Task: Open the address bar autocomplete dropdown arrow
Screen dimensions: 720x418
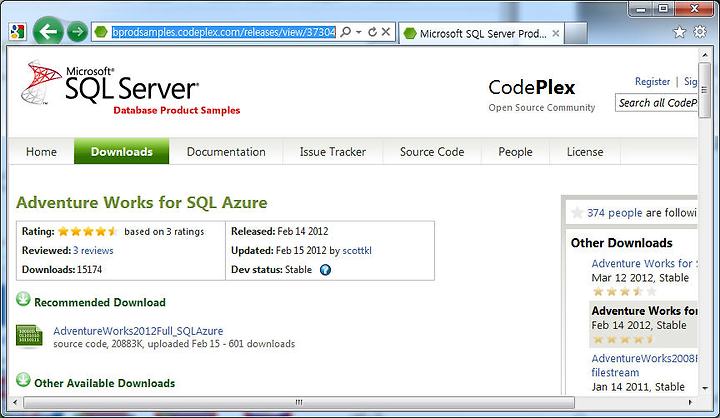Action: point(359,32)
